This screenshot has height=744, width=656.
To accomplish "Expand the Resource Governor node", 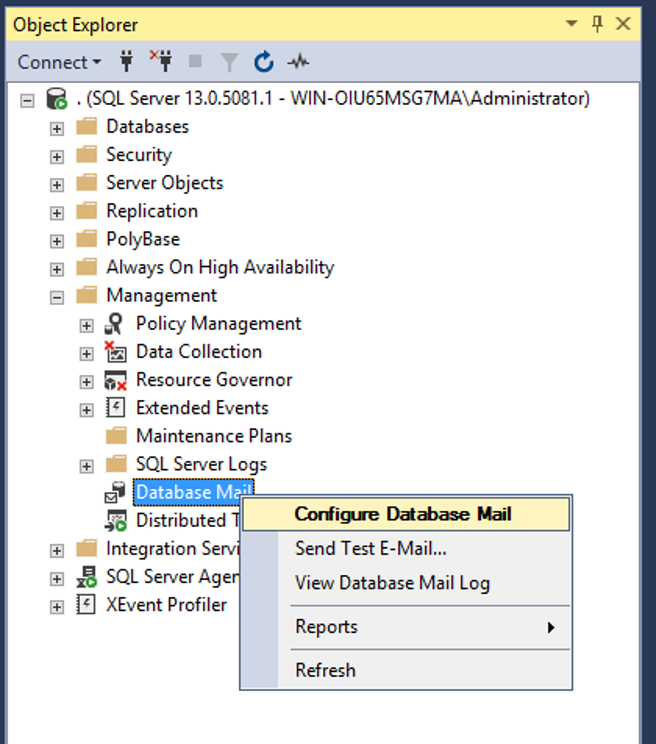I will tap(86, 381).
